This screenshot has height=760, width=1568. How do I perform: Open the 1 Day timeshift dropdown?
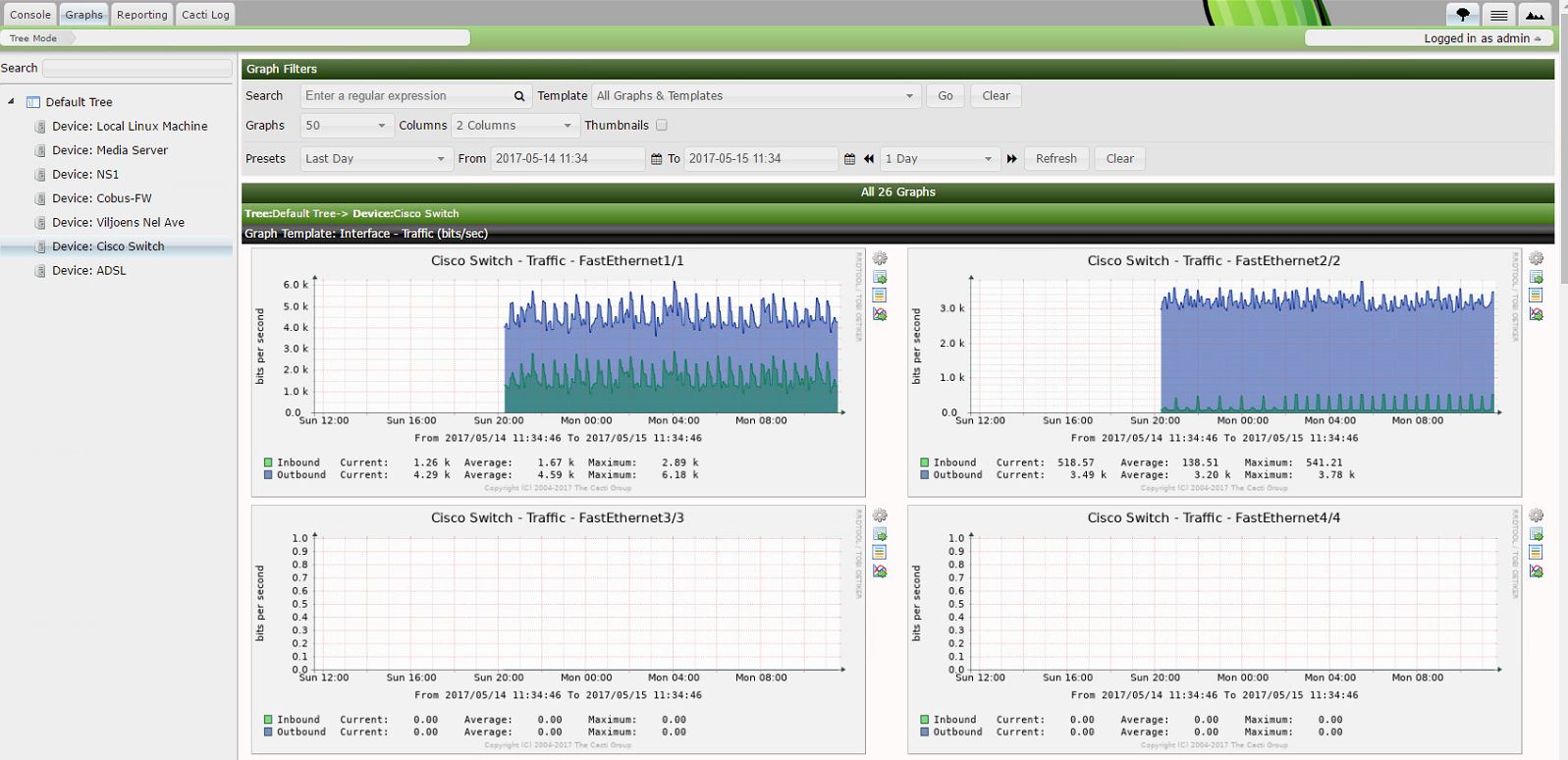(940, 159)
